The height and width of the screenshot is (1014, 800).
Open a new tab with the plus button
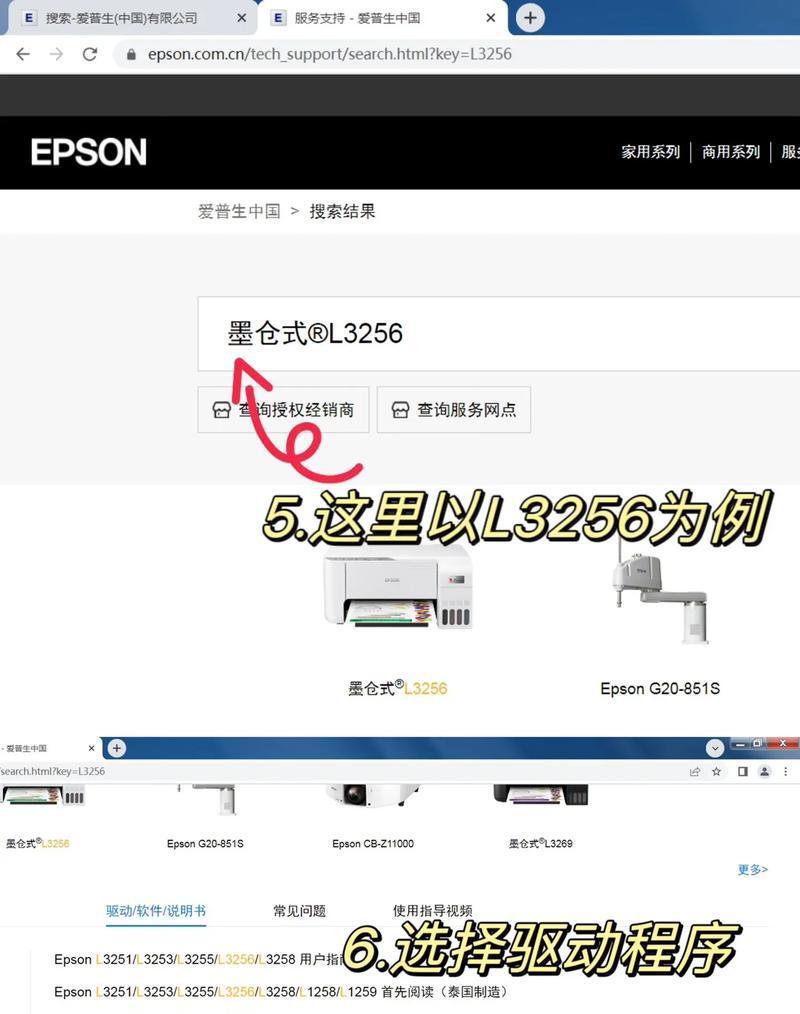[x=530, y=17]
